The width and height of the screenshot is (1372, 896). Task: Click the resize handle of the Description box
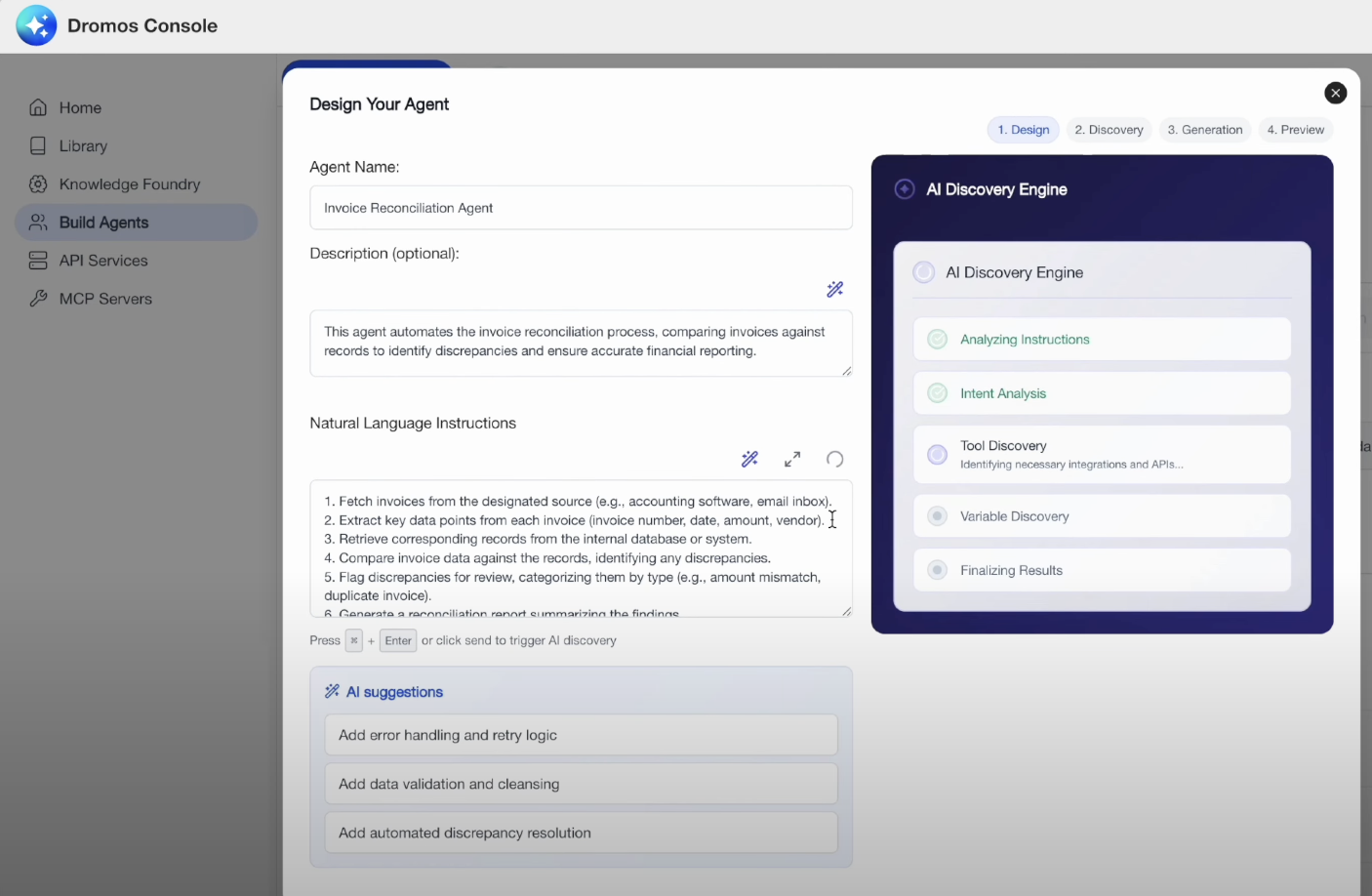click(x=846, y=371)
